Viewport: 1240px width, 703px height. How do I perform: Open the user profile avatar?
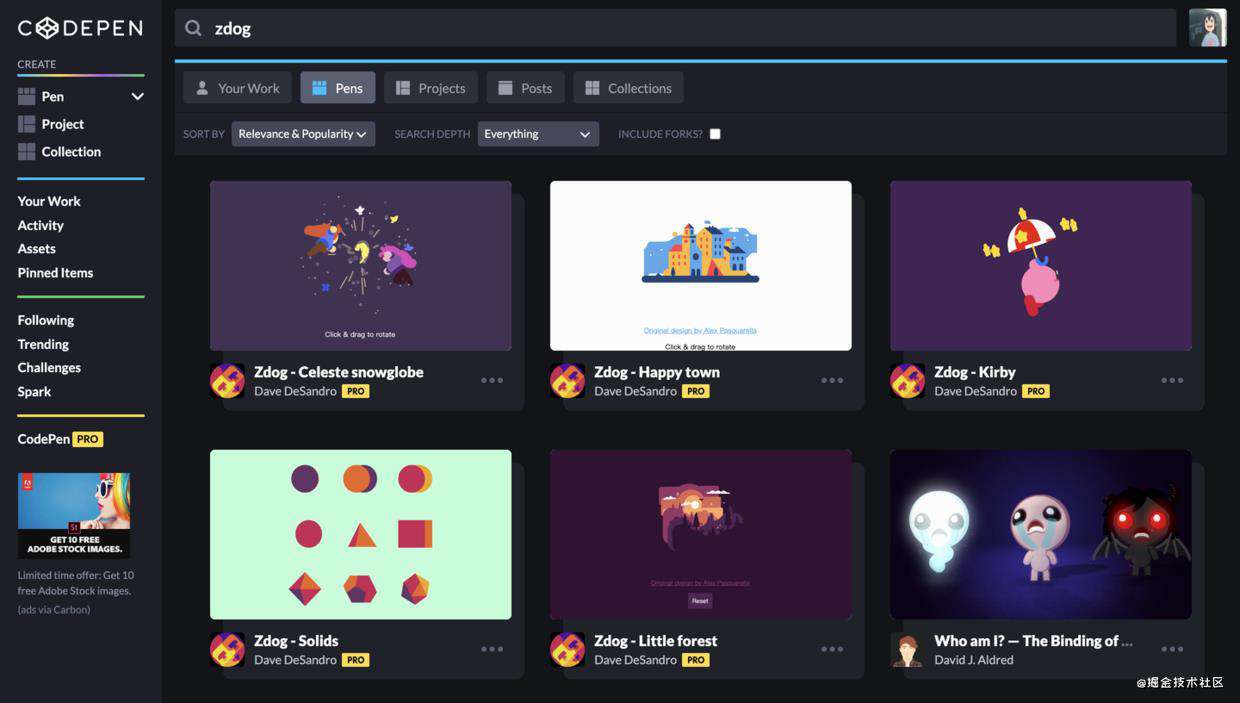[1207, 28]
